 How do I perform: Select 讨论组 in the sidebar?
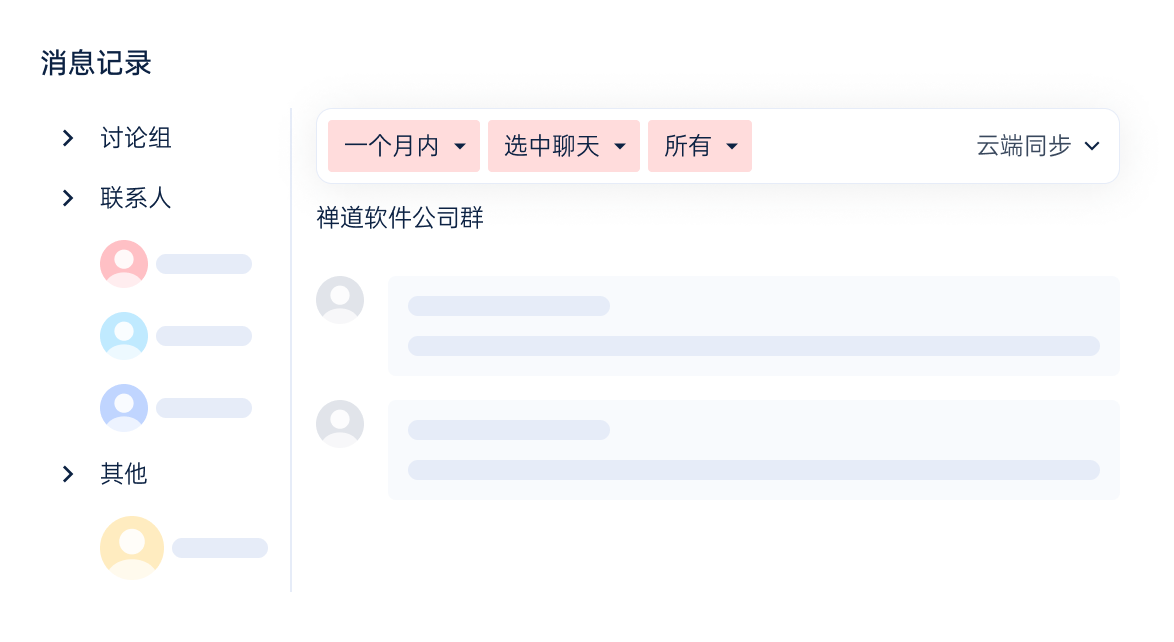tap(135, 138)
